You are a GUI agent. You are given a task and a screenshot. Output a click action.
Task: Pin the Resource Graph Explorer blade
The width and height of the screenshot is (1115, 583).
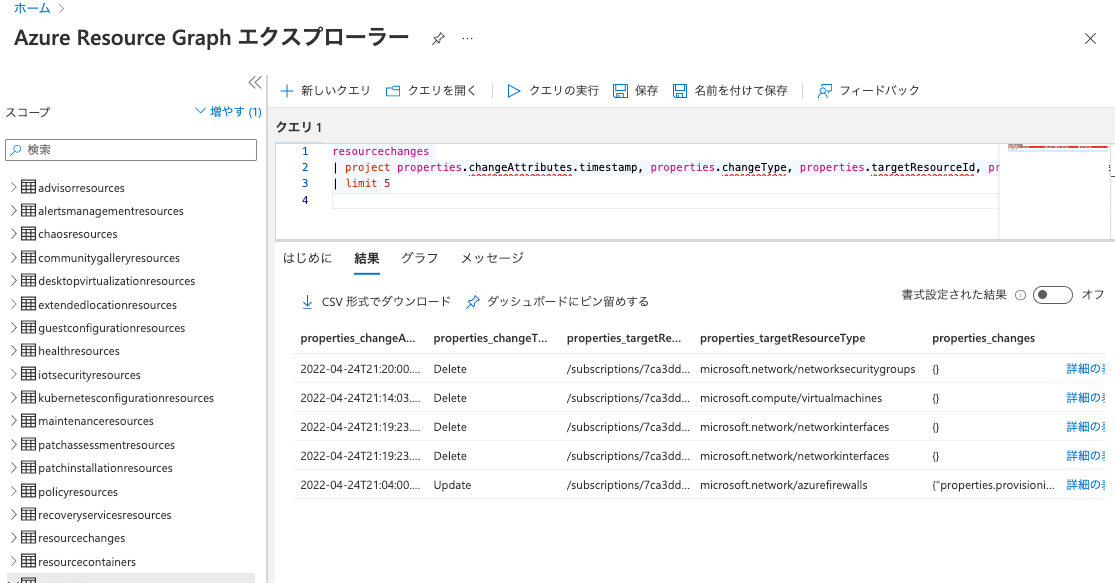point(438,38)
